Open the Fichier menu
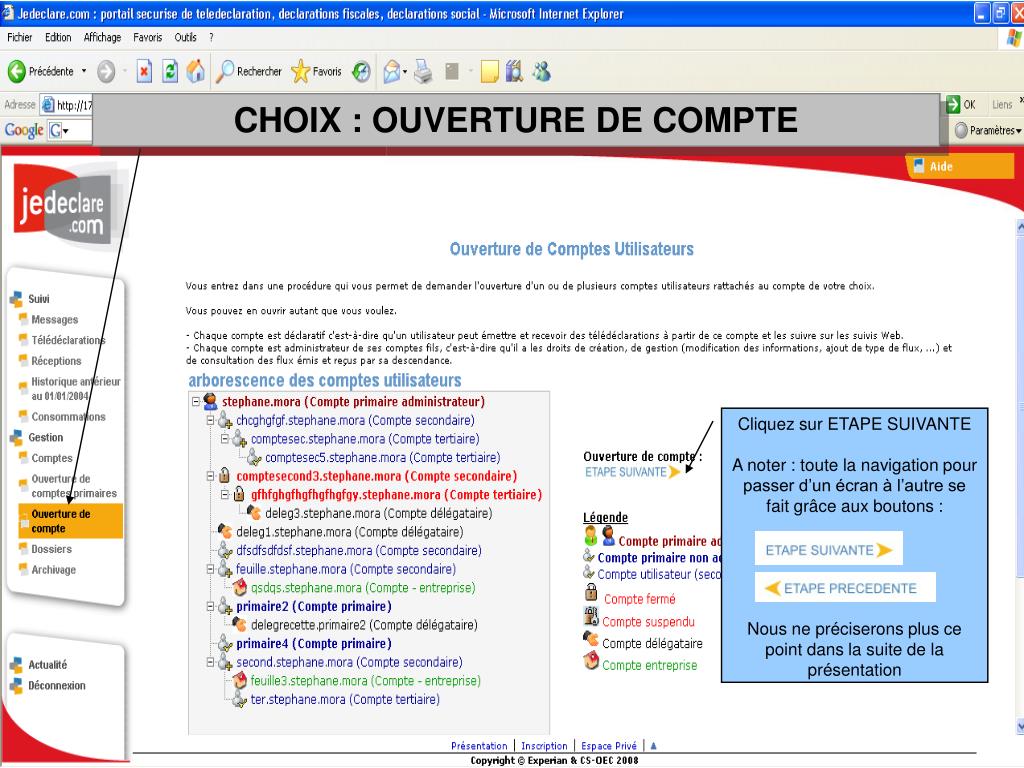Image resolution: width=1024 pixels, height=768 pixels. point(20,38)
